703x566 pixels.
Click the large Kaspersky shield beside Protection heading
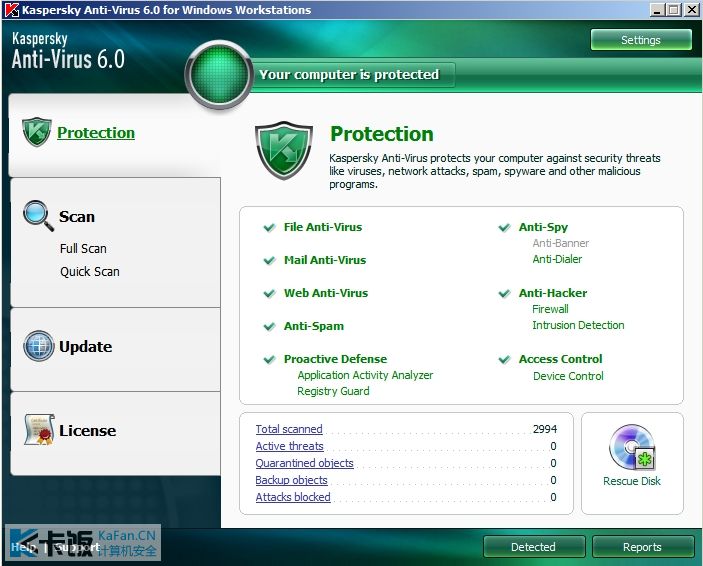point(284,150)
